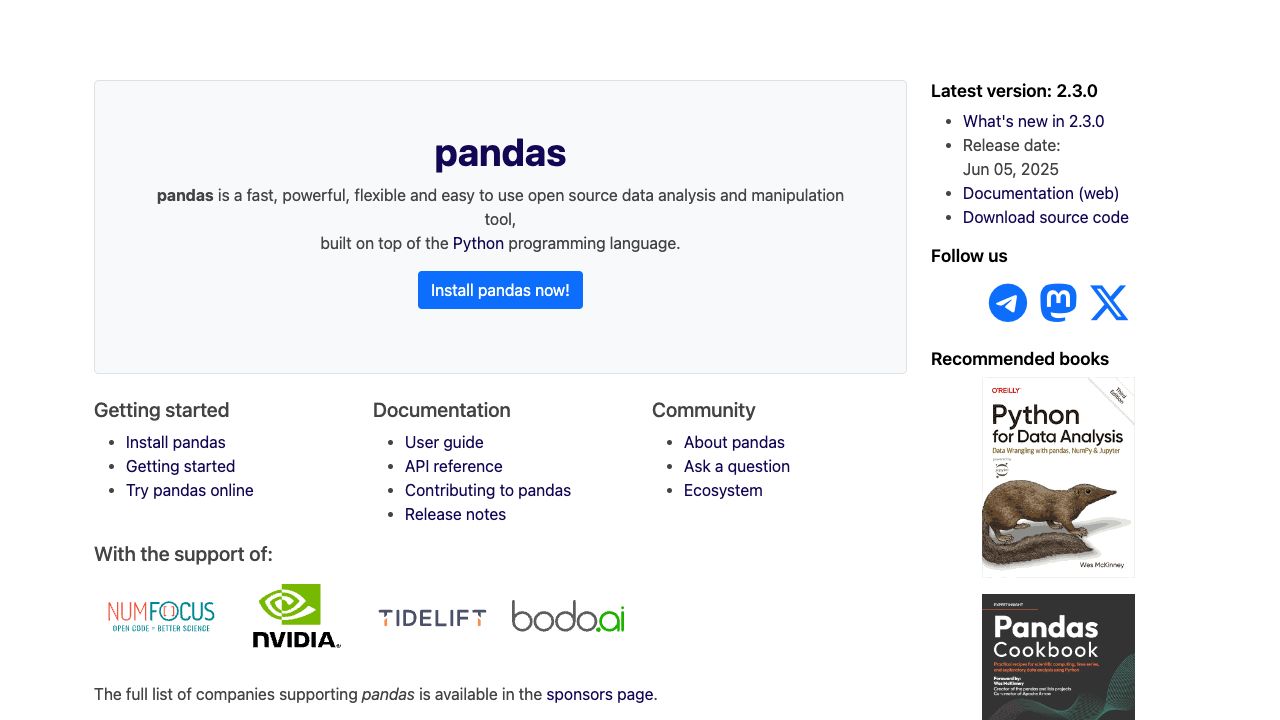Click Download source code
The height and width of the screenshot is (720, 1280).
pyautogui.click(x=1045, y=217)
